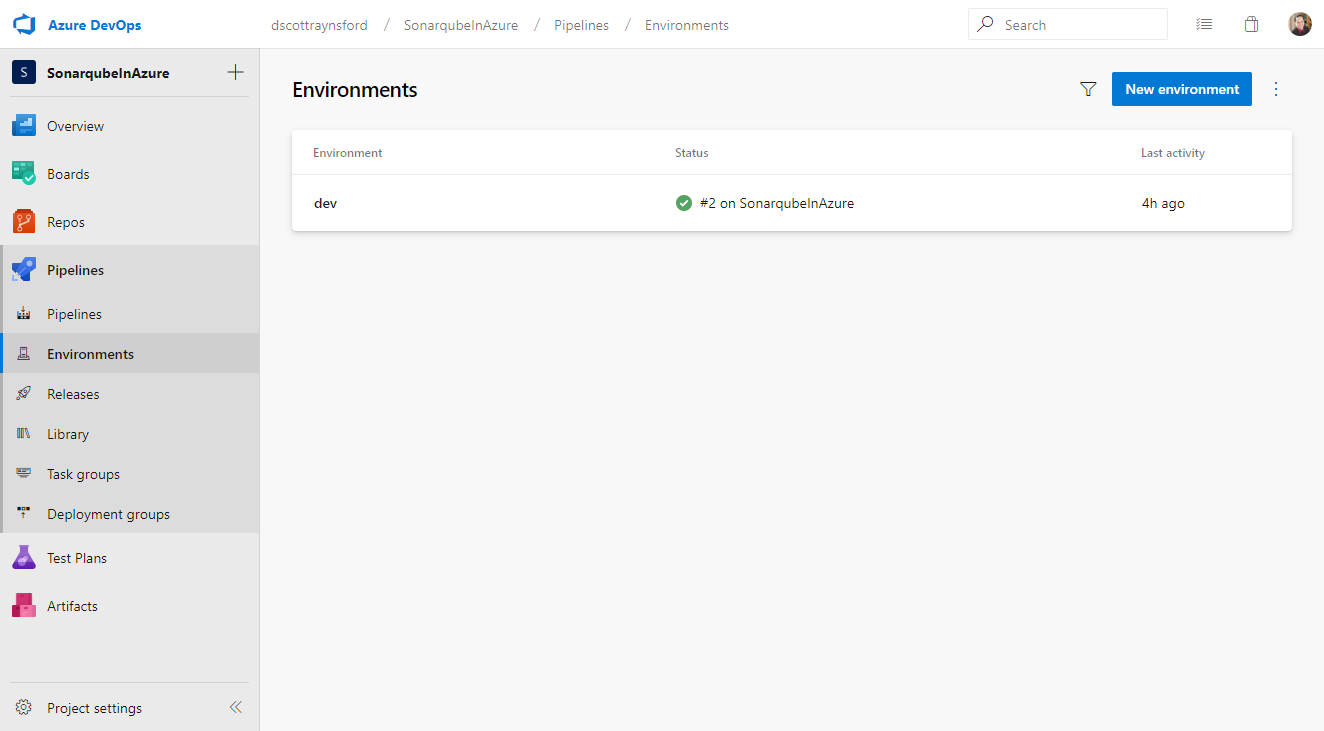The height and width of the screenshot is (731, 1324).
Task: Click the Artifacts package icon
Action: (24, 606)
